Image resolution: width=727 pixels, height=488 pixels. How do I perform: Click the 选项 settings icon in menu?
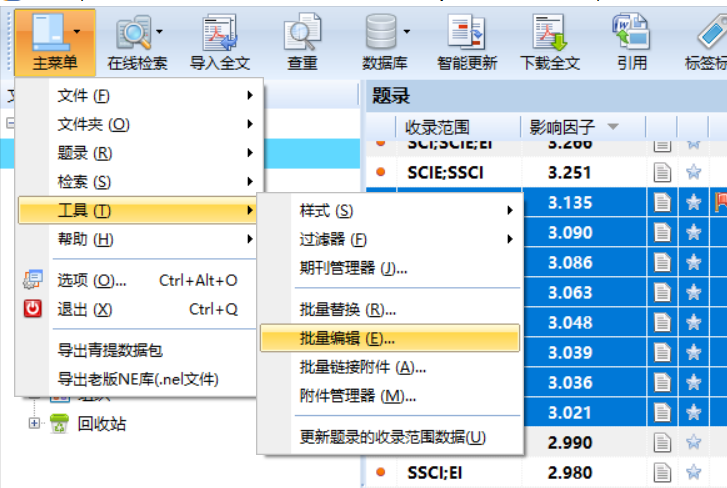(33, 279)
